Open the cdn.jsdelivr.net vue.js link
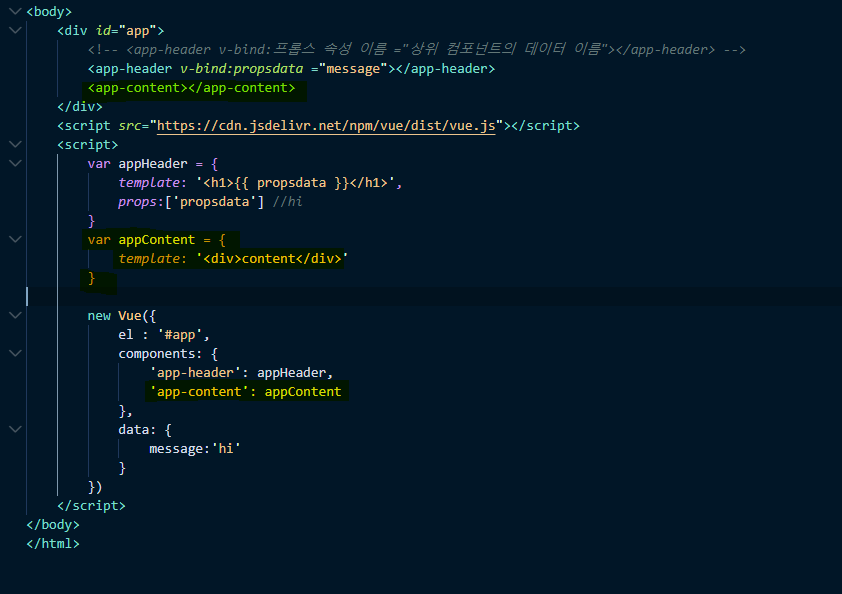This screenshot has width=842, height=594. tap(326, 126)
